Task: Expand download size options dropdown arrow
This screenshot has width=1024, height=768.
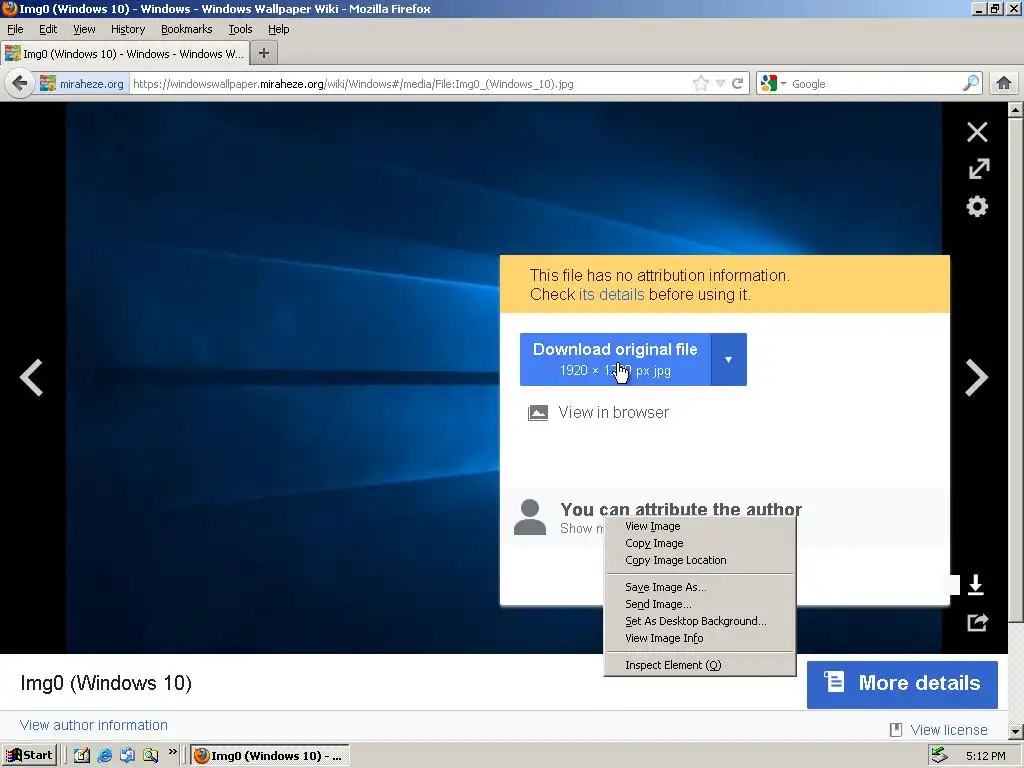Action: tap(729, 360)
